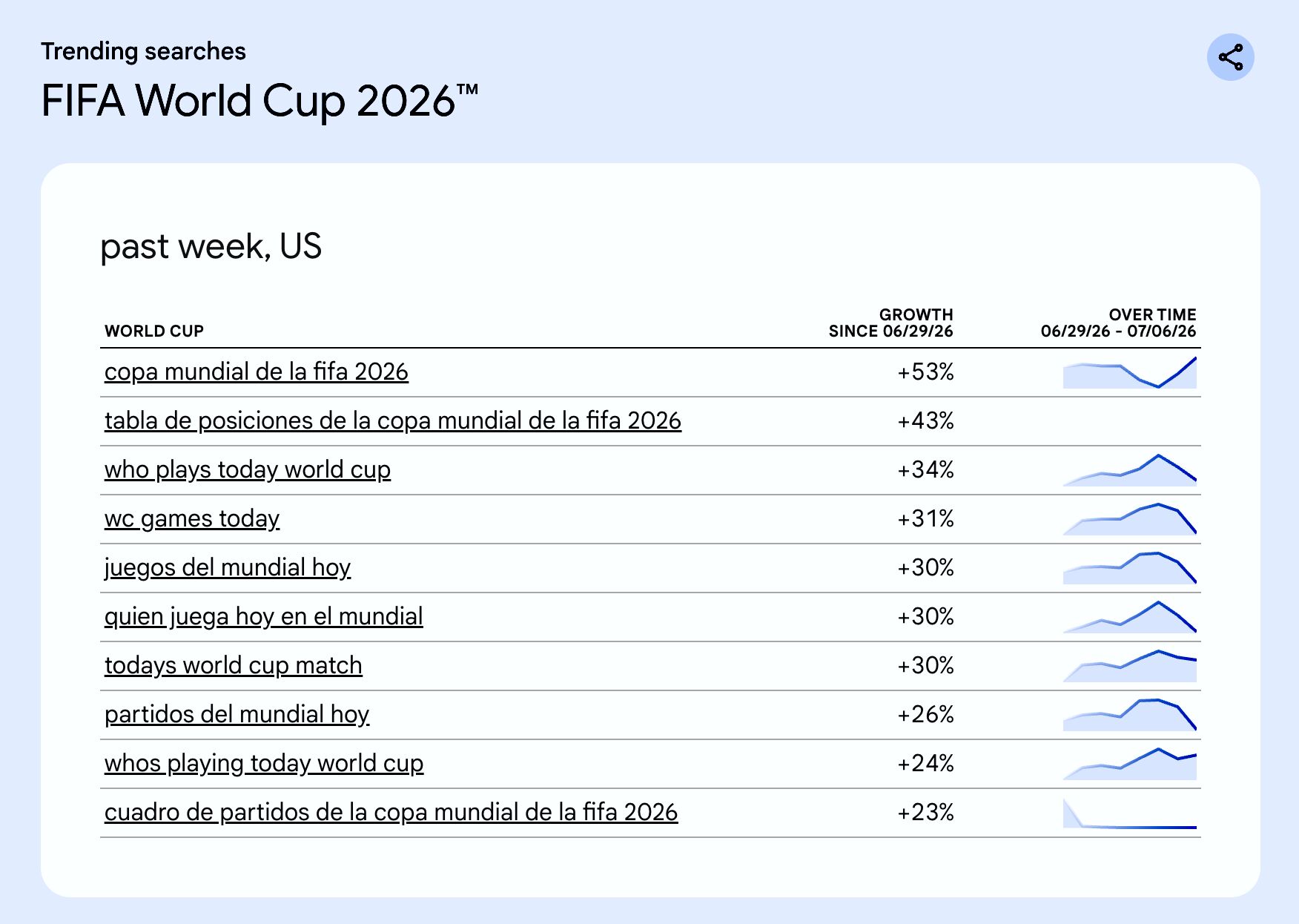Image resolution: width=1299 pixels, height=924 pixels.
Task: Select 'todays world cup match' link
Action: pos(234,665)
